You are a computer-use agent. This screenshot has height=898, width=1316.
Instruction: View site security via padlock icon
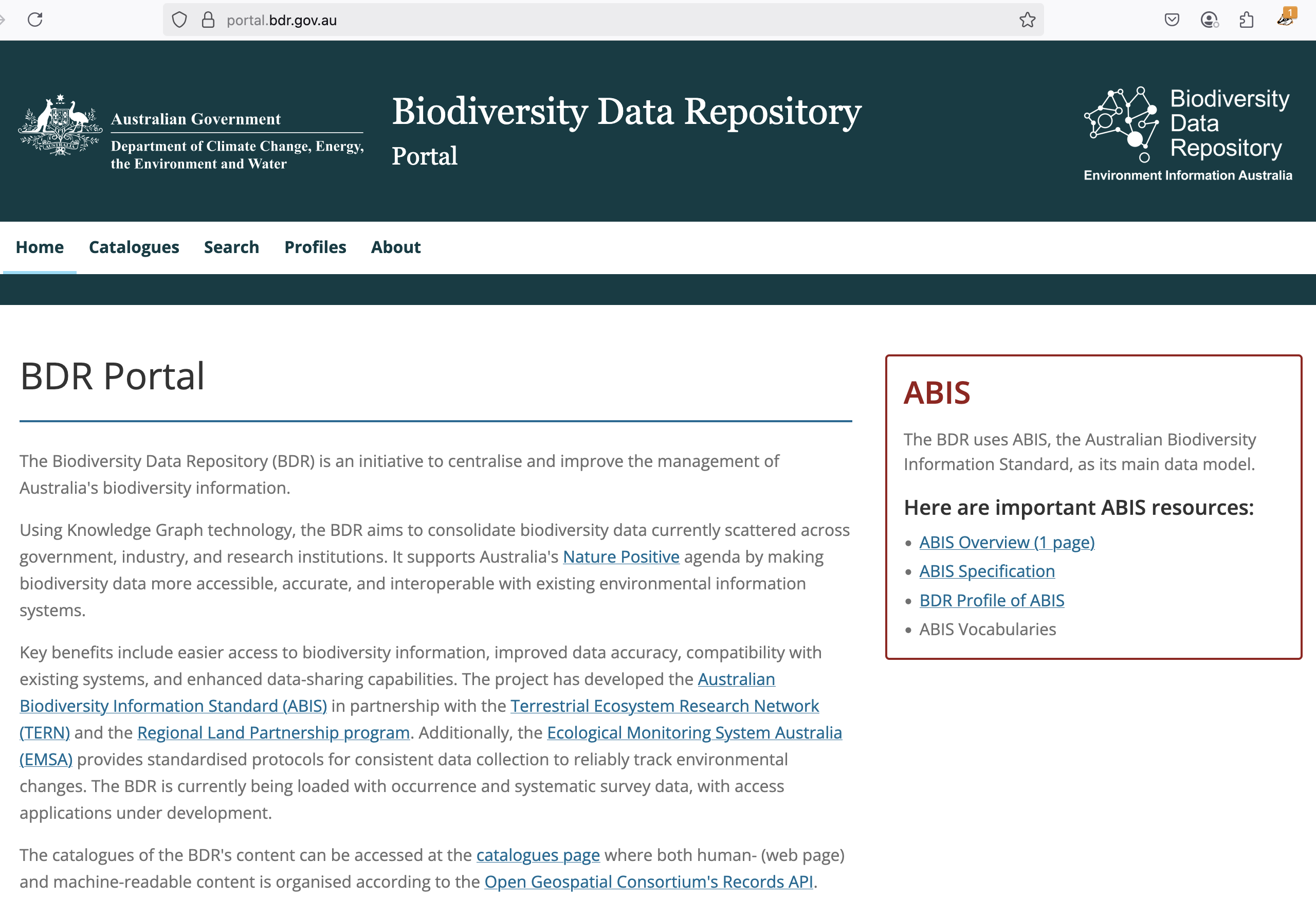pos(208,20)
